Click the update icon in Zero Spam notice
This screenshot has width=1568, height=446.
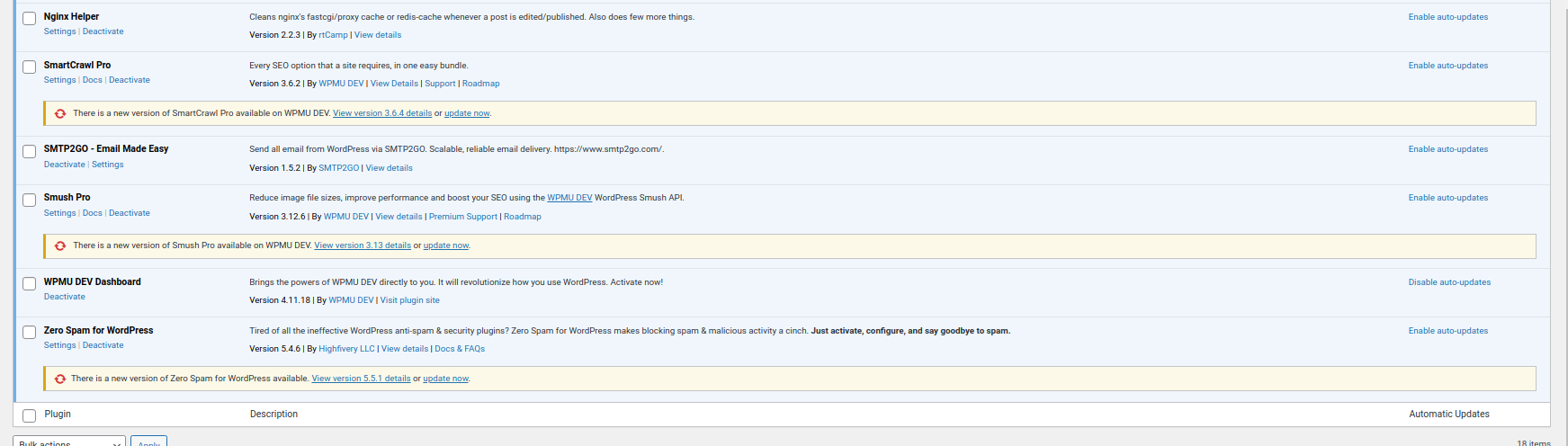coord(60,379)
